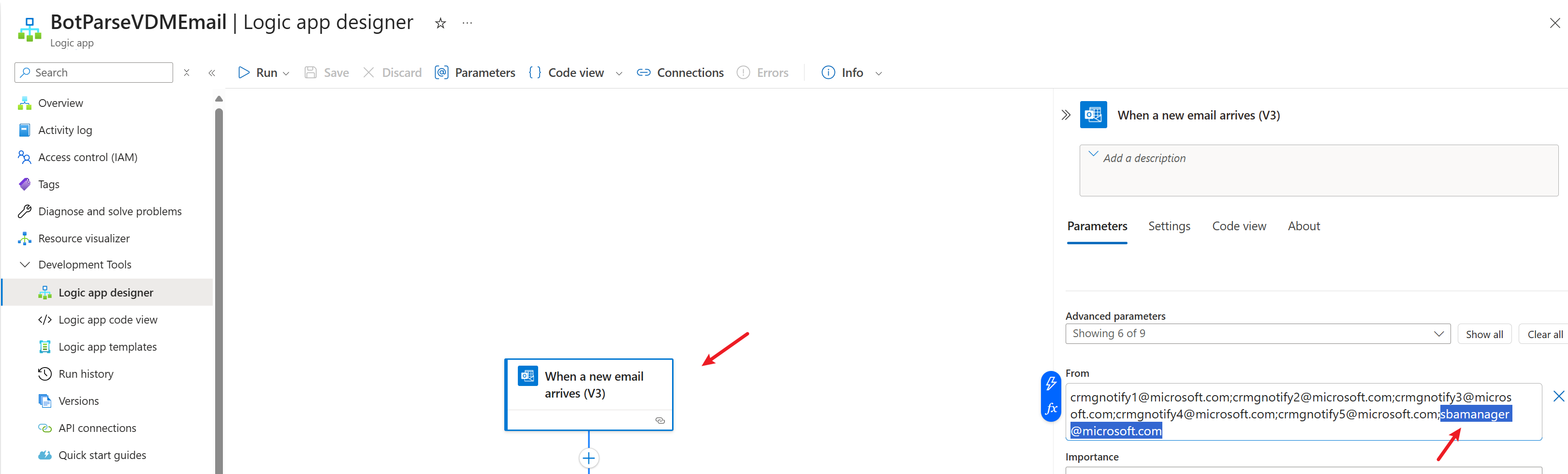Click the Versions icon in sidebar
The height and width of the screenshot is (474, 1568).
point(44,401)
